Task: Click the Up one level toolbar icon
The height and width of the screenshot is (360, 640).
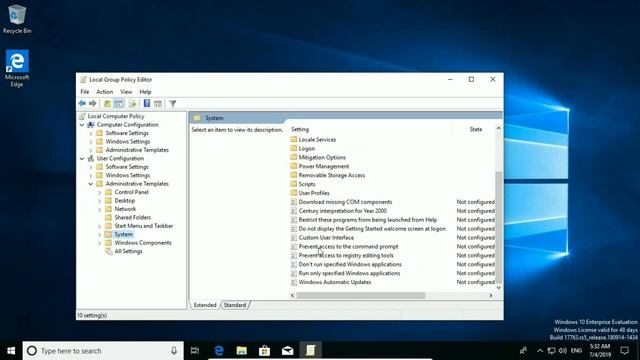Action: [x=107, y=104]
